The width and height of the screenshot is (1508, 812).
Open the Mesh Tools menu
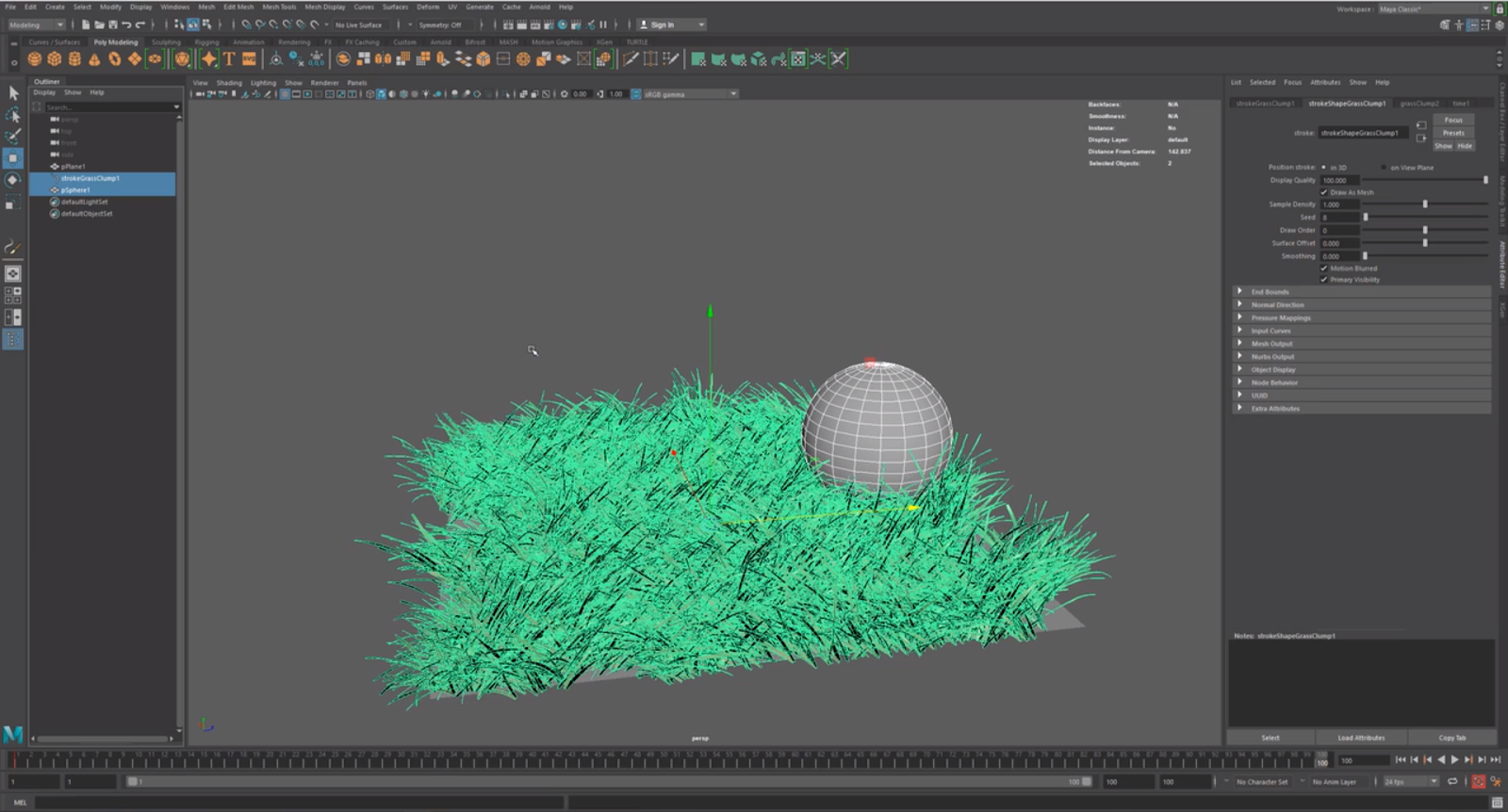(x=279, y=7)
